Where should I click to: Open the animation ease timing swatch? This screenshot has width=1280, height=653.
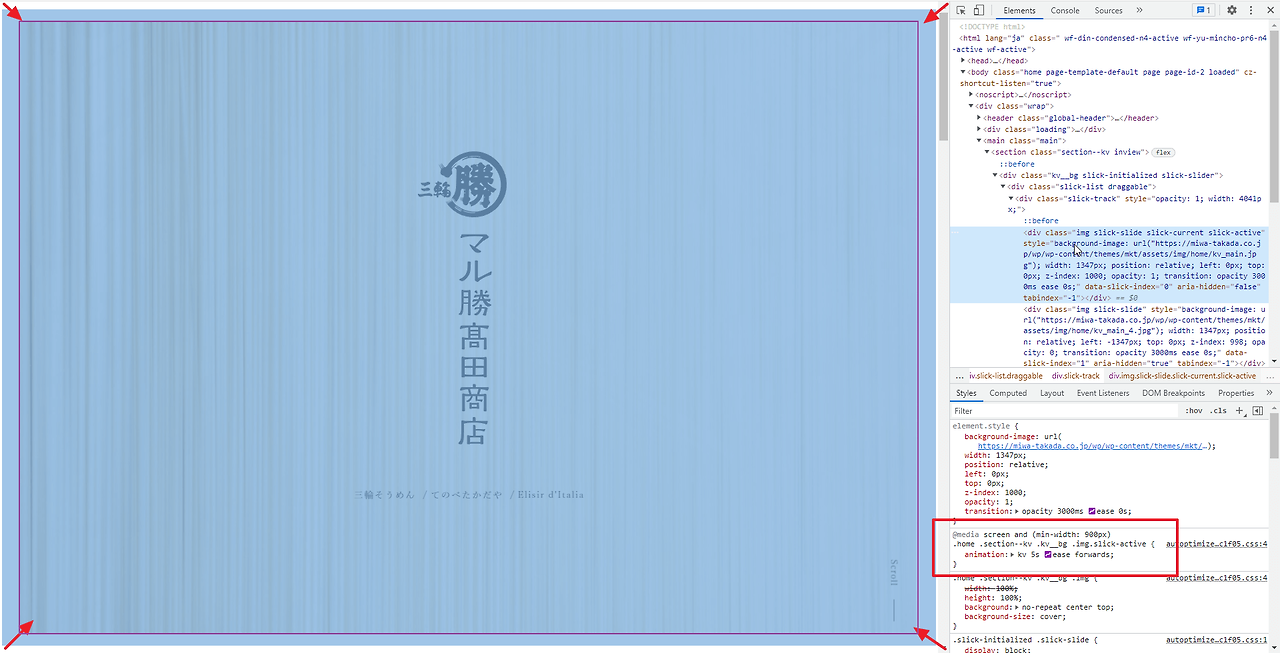1048,554
